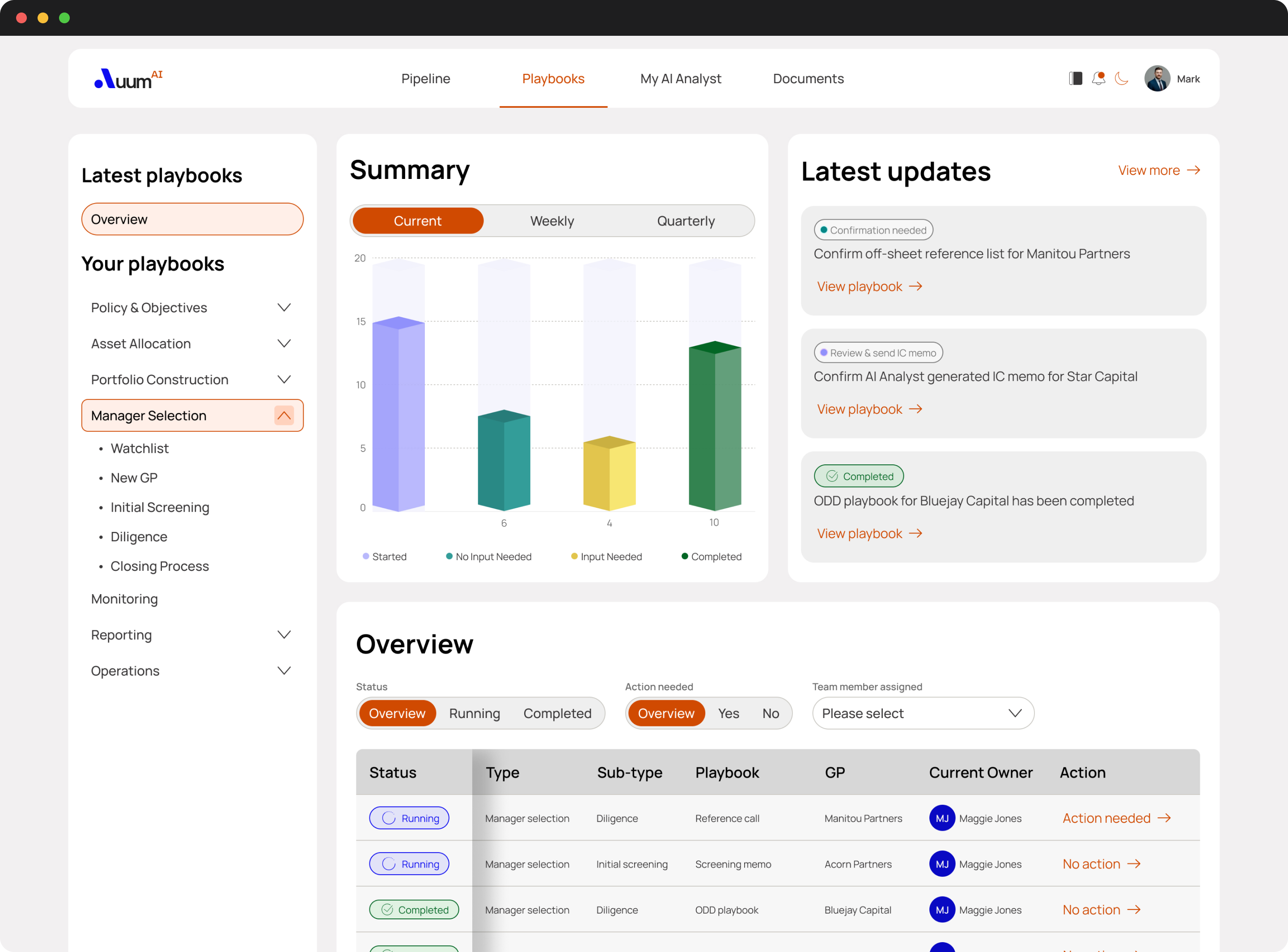The image size is (1288, 952).
Task: Click MJ avatar in Manitou Partners row
Action: click(942, 818)
